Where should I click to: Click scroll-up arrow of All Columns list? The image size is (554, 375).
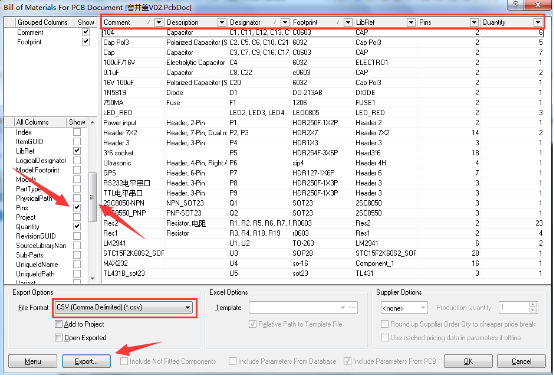coord(93,122)
